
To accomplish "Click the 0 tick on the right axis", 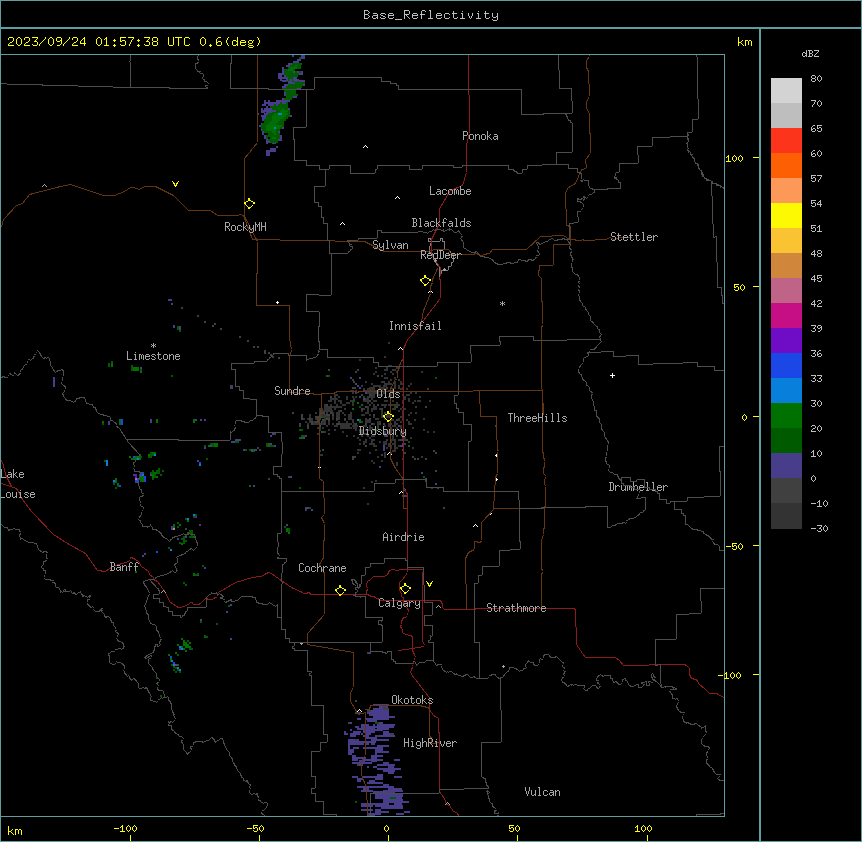I will coord(744,417).
